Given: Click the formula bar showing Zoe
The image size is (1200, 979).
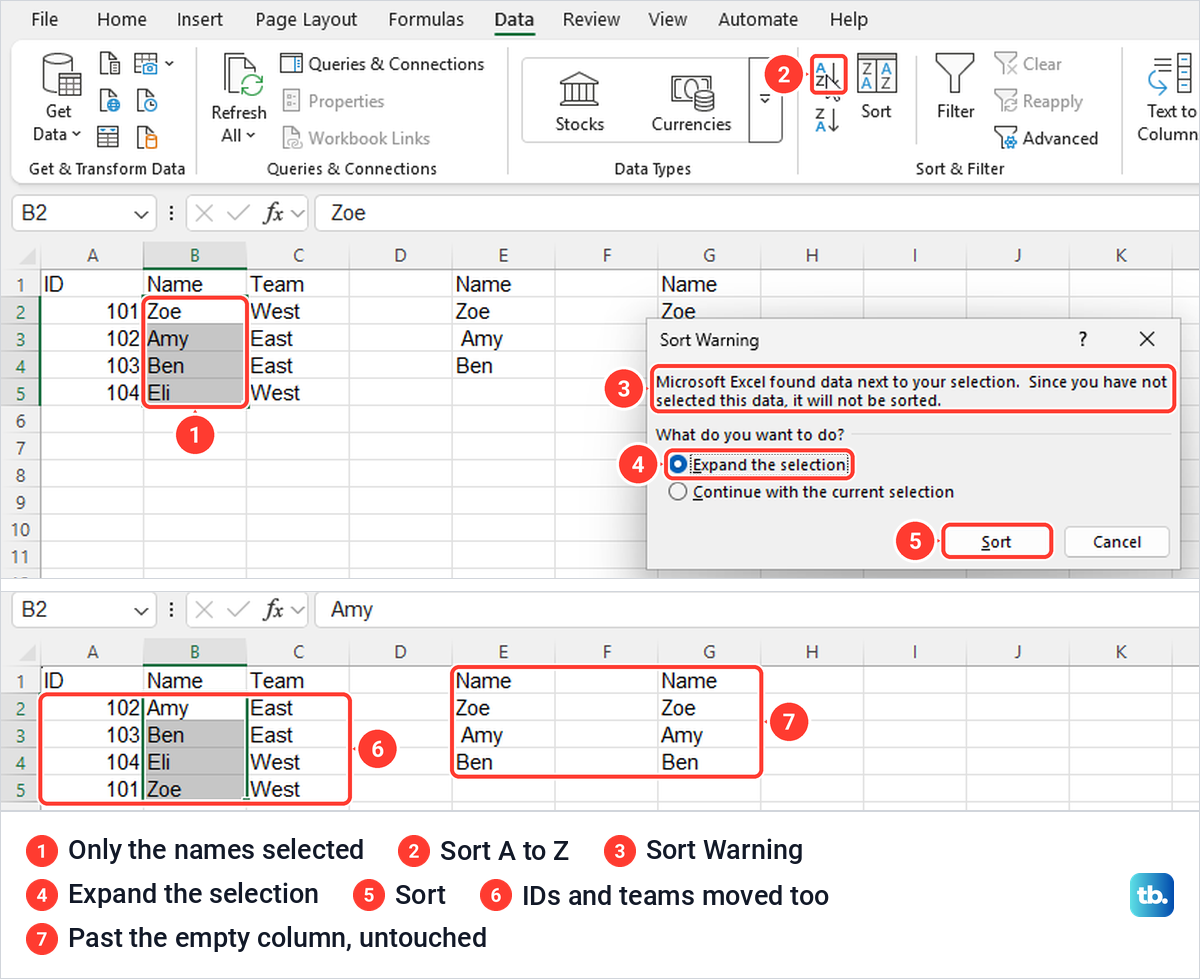Looking at the screenshot, I should click(x=757, y=213).
